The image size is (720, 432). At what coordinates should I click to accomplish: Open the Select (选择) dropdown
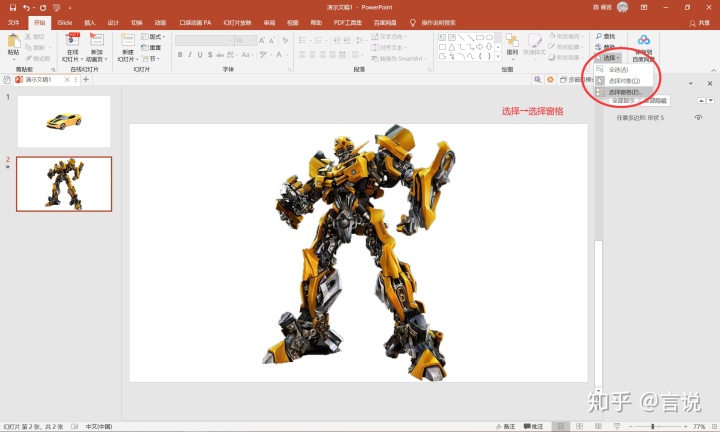608,58
